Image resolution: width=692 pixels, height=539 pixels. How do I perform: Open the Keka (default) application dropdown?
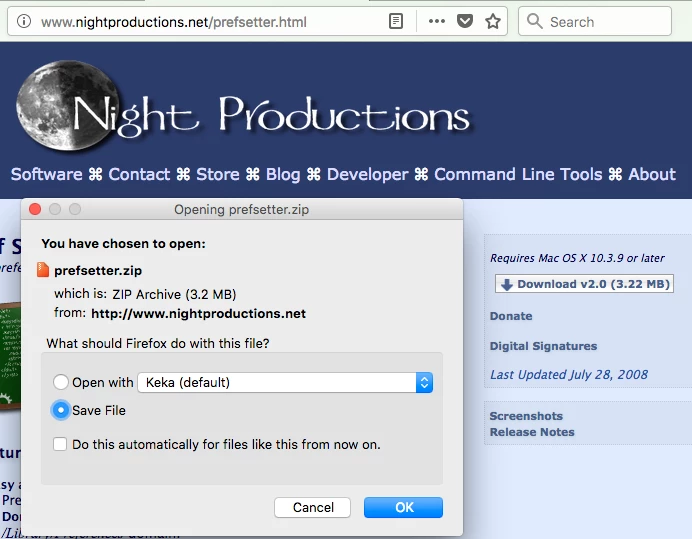pyautogui.click(x=285, y=382)
